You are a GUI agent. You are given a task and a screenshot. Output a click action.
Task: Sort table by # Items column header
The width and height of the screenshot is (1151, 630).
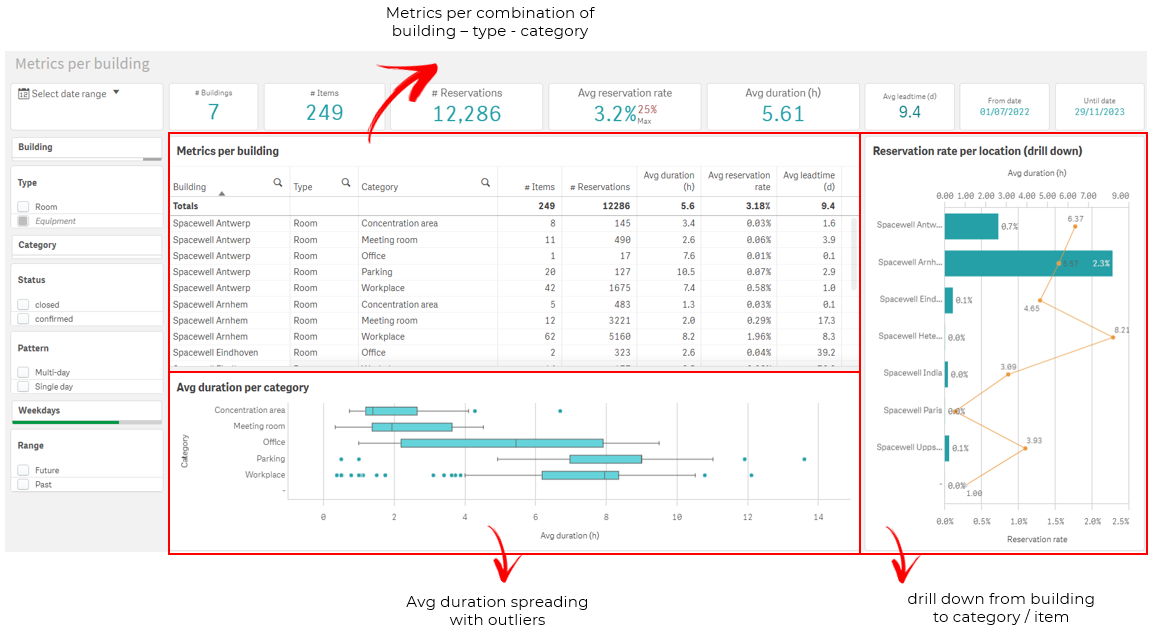pyautogui.click(x=540, y=187)
